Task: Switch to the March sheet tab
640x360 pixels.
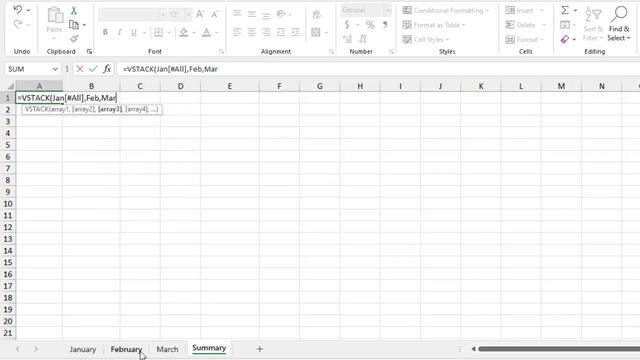Action: coord(167,349)
